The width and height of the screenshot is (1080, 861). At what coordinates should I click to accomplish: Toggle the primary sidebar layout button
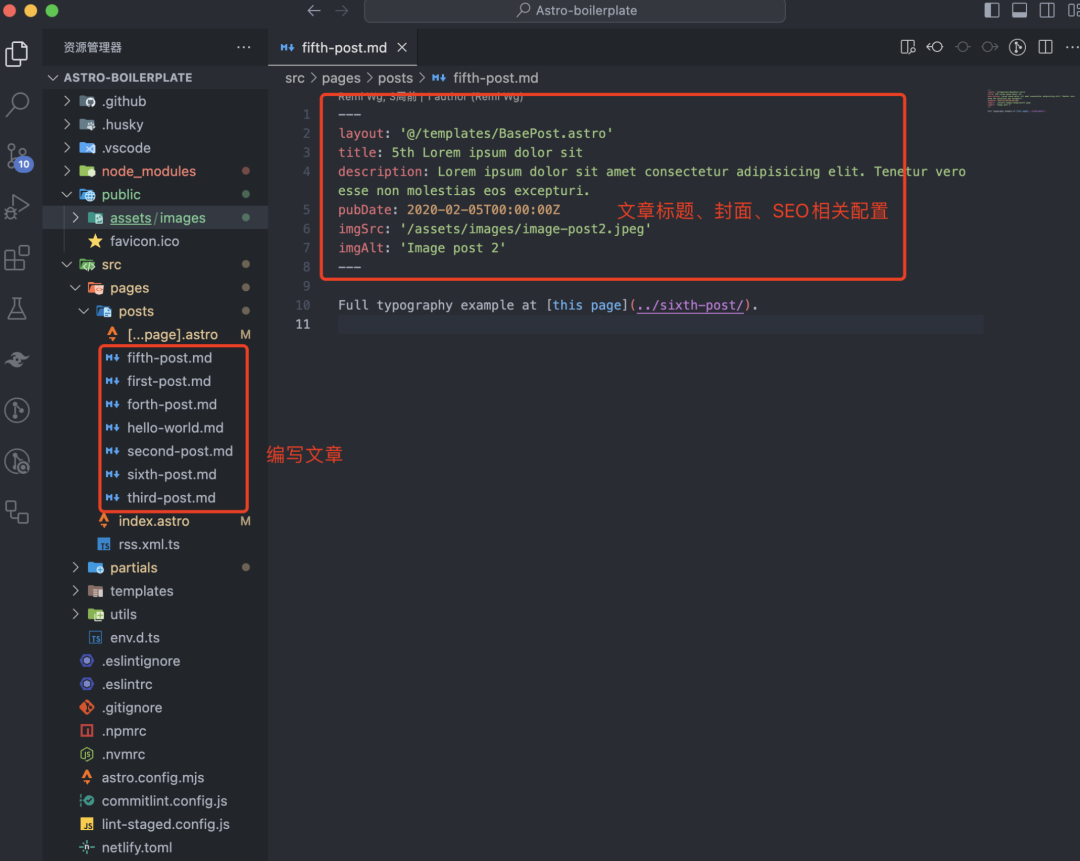pyautogui.click(x=992, y=11)
